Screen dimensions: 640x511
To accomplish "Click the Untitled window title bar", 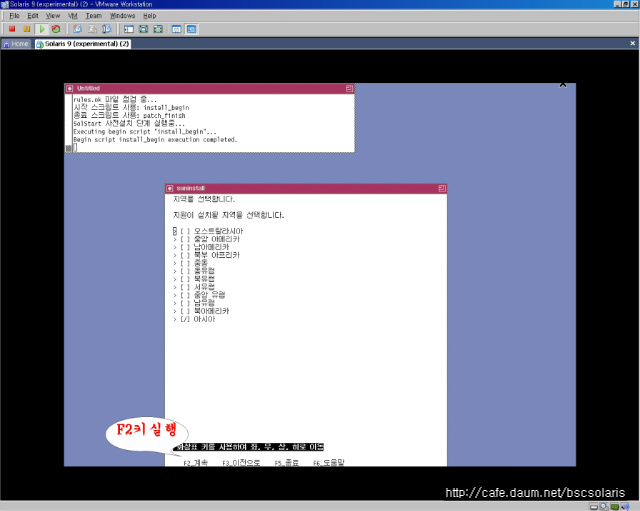I will pyautogui.click(x=209, y=88).
